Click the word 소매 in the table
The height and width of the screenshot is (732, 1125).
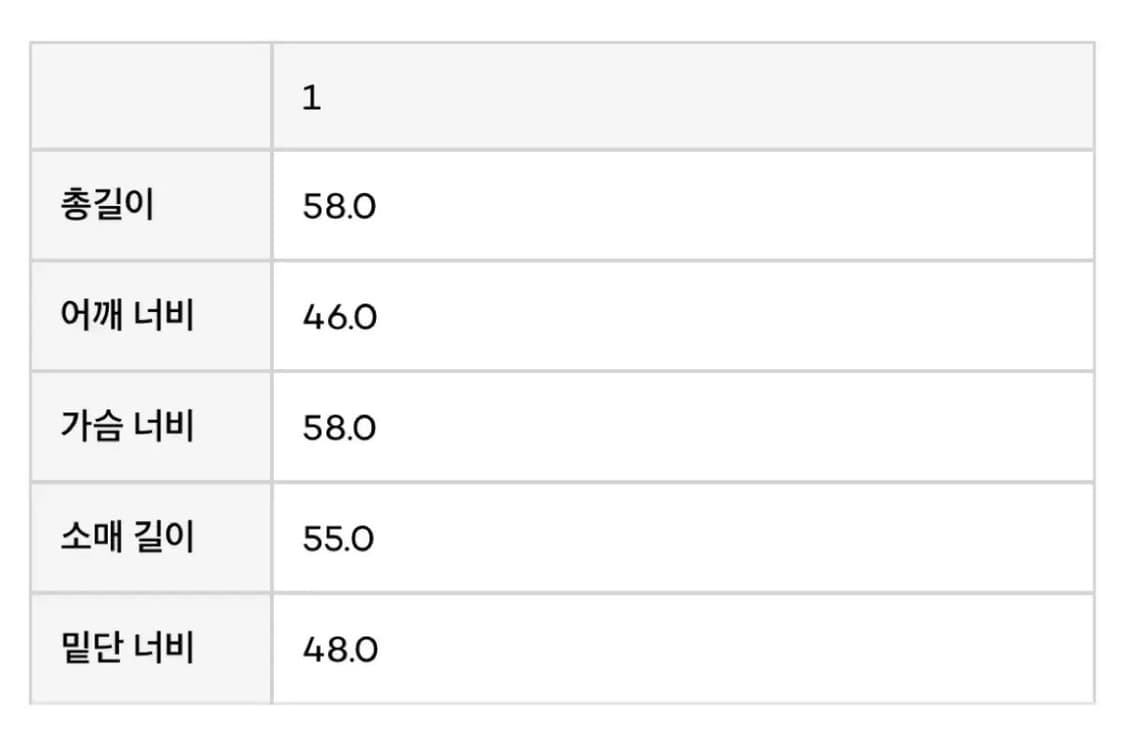click(91, 538)
